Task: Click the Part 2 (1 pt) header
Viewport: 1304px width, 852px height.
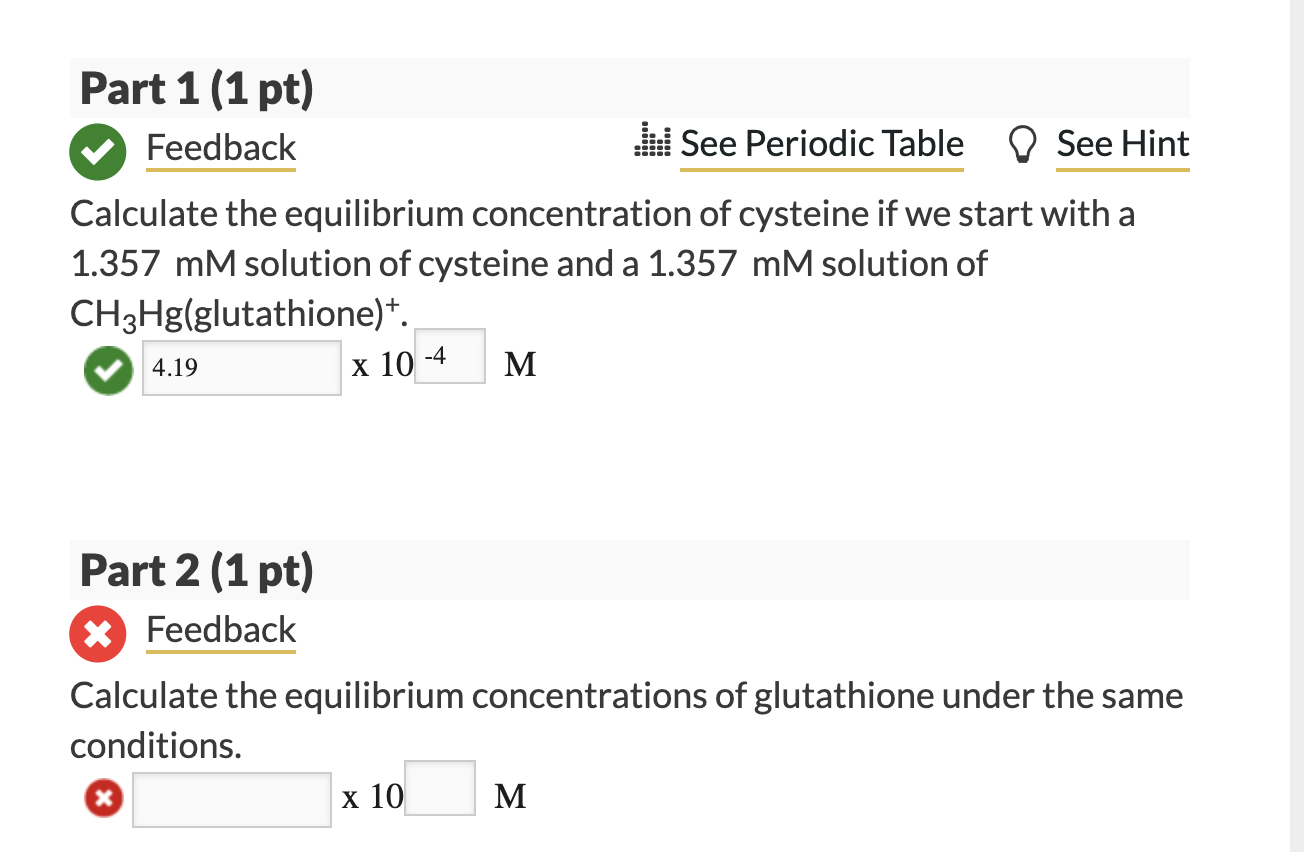Action: [x=197, y=570]
